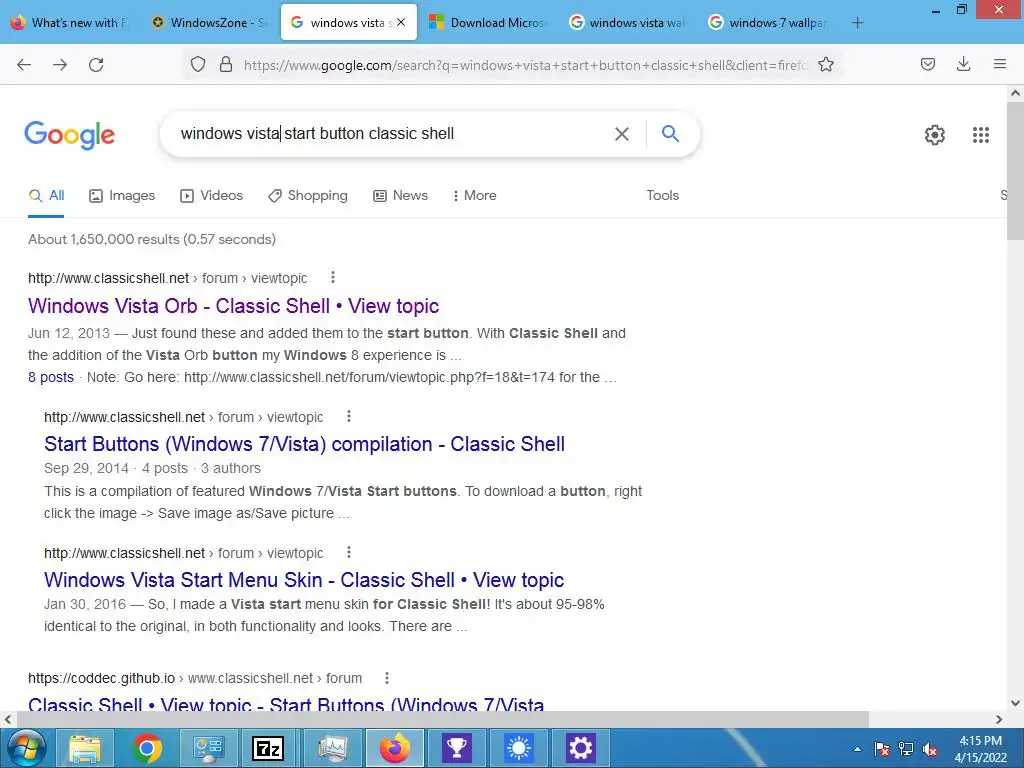Click the horizontal scrollbar thumb
This screenshot has height=768, width=1024.
coord(442,719)
